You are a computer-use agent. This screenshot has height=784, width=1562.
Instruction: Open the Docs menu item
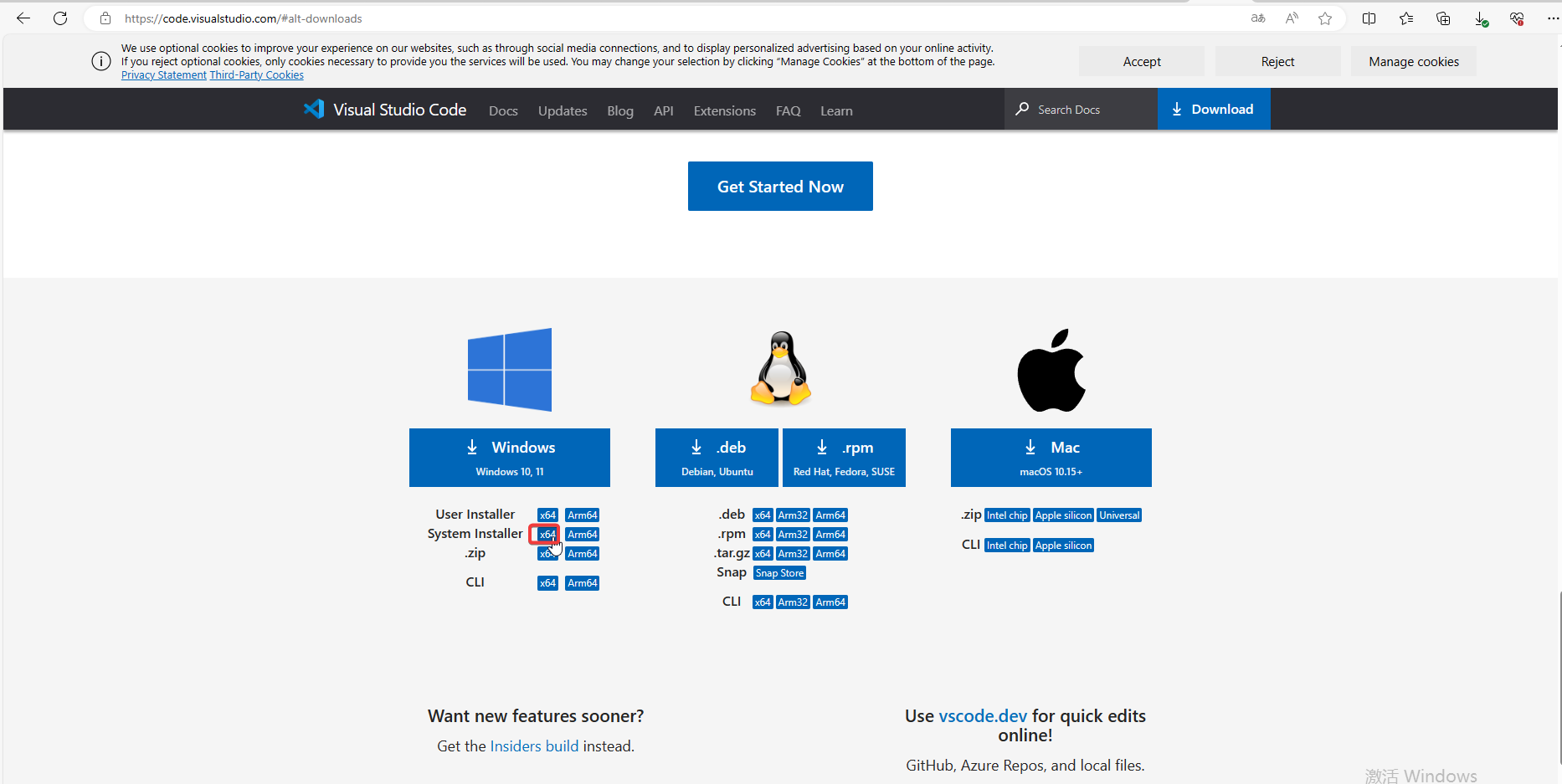pyautogui.click(x=503, y=110)
